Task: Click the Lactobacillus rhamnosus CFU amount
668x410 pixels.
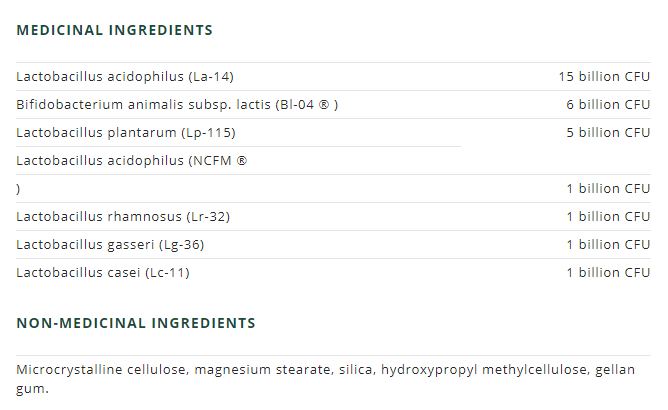Action: (608, 216)
